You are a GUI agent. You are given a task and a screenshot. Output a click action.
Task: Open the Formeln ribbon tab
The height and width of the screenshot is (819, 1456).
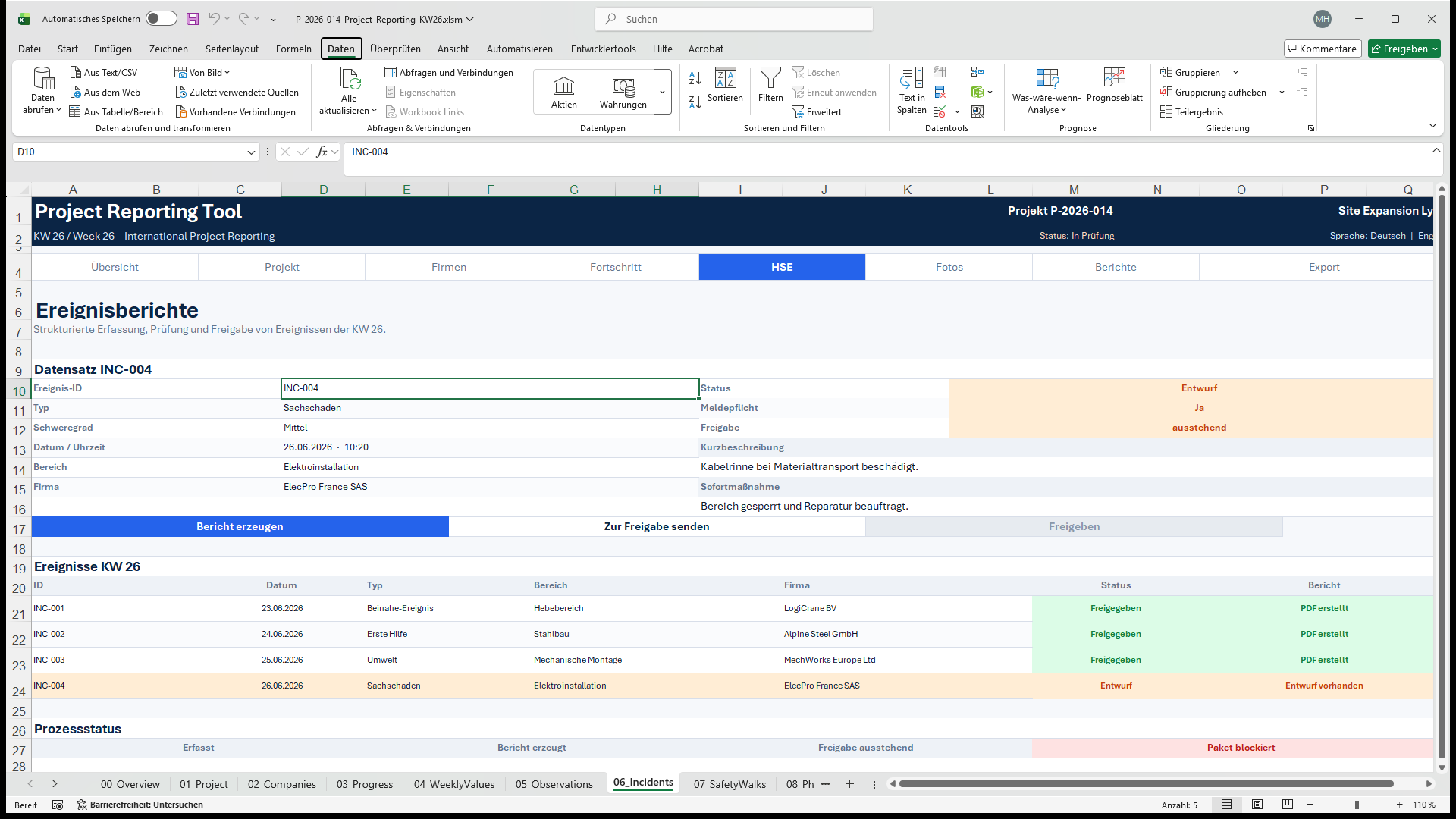pyautogui.click(x=293, y=49)
